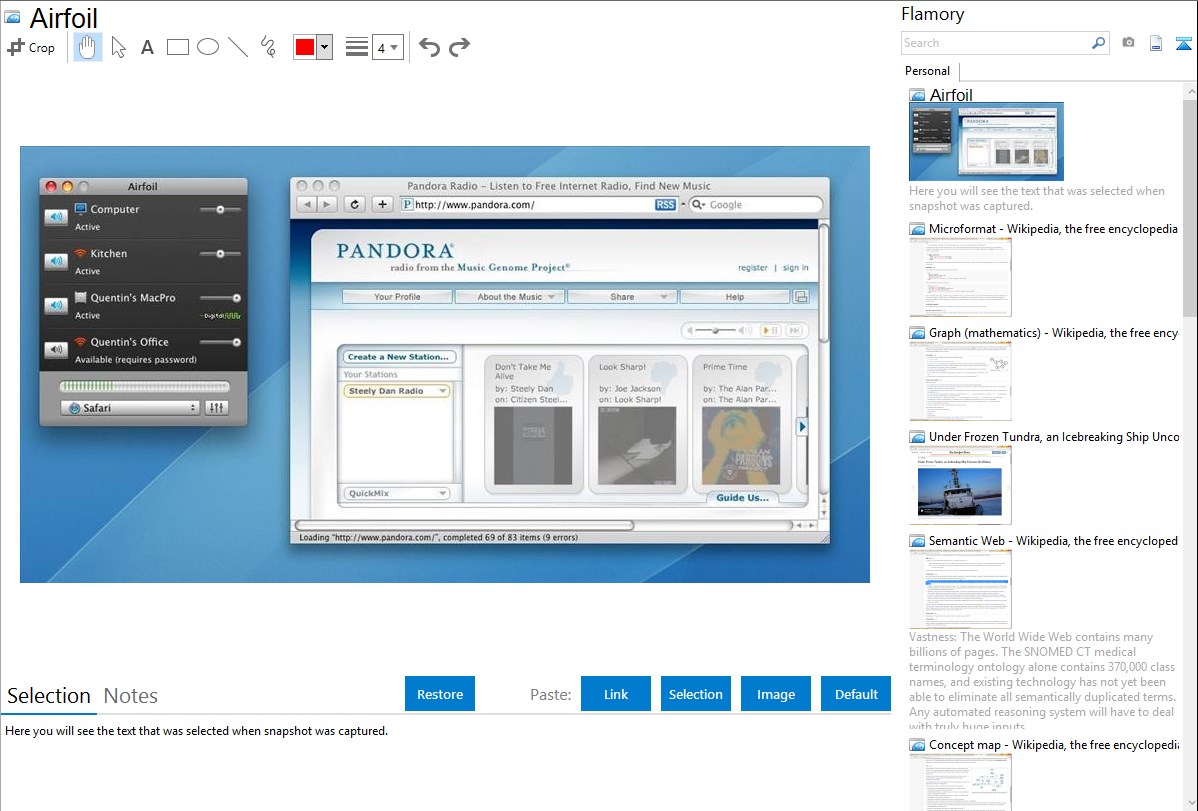Undo the last annotation
1198x811 pixels.
429,47
